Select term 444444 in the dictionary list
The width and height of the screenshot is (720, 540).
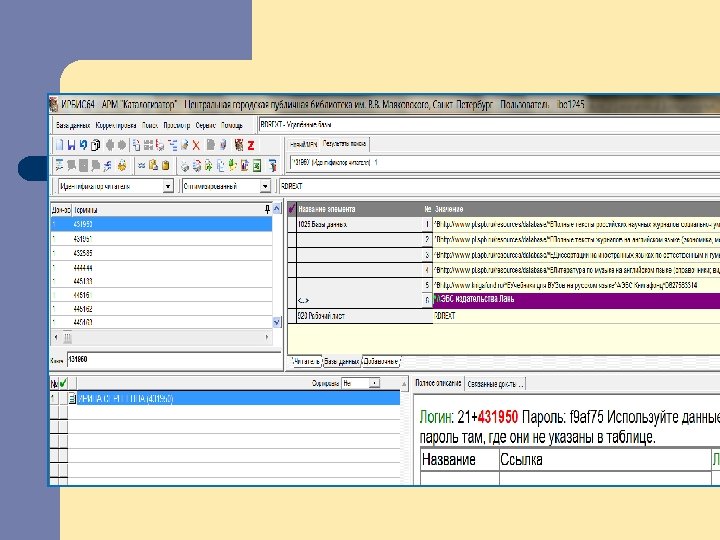pyautogui.click(x=161, y=267)
